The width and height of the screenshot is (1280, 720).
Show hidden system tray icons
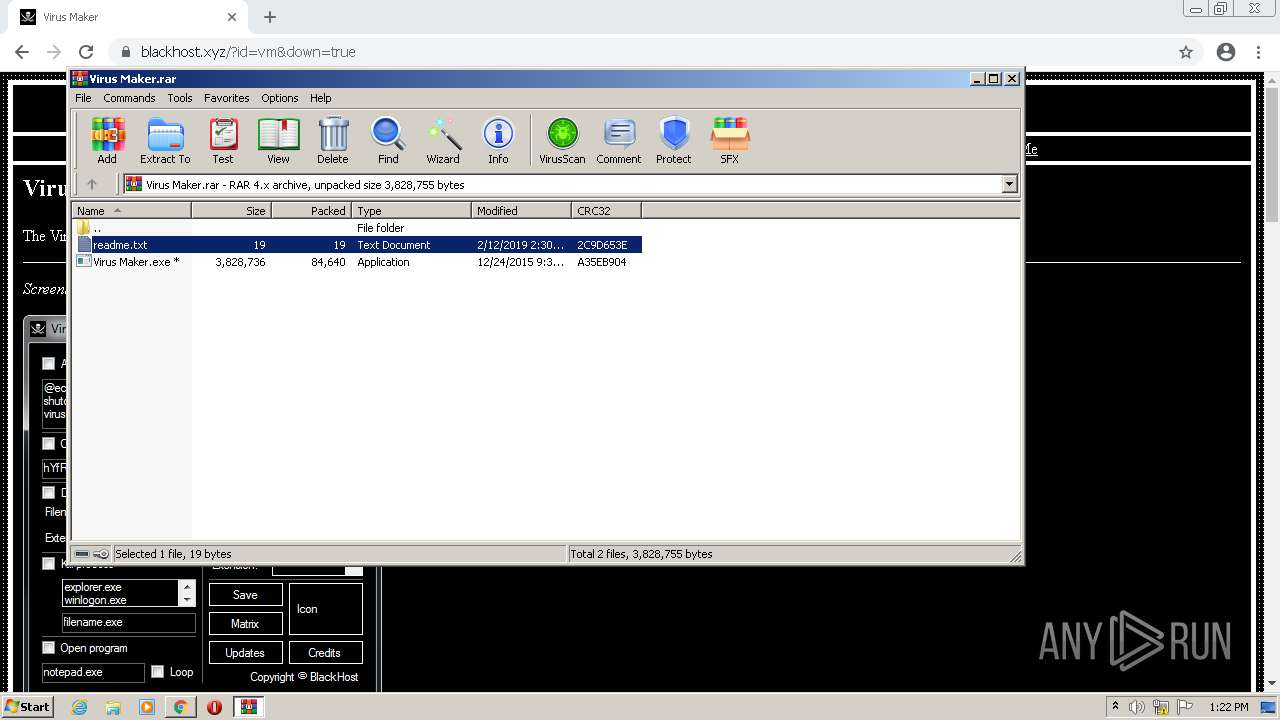coord(1115,707)
